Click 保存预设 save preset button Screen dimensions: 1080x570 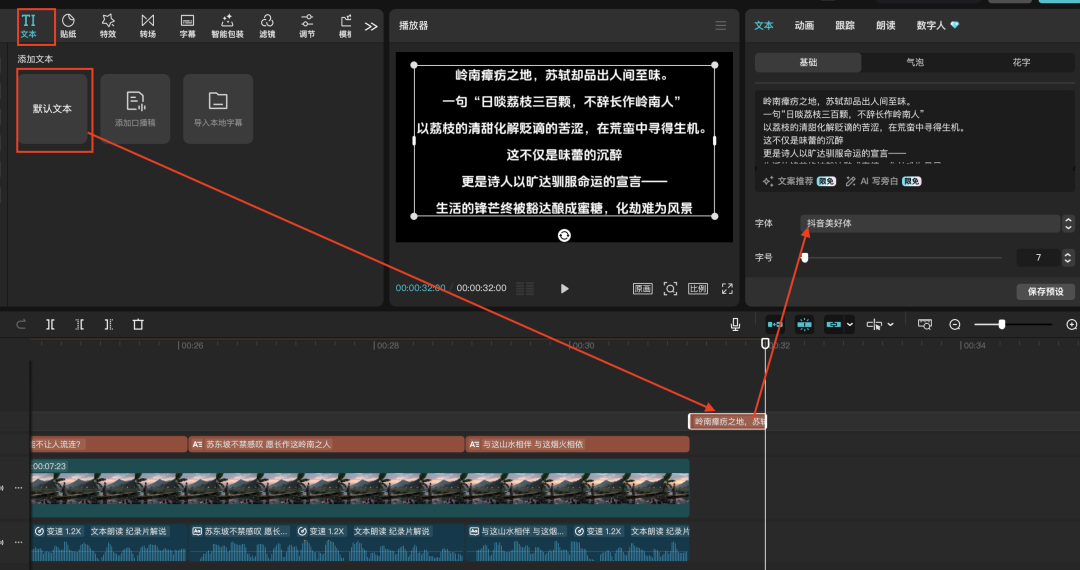(x=1046, y=291)
